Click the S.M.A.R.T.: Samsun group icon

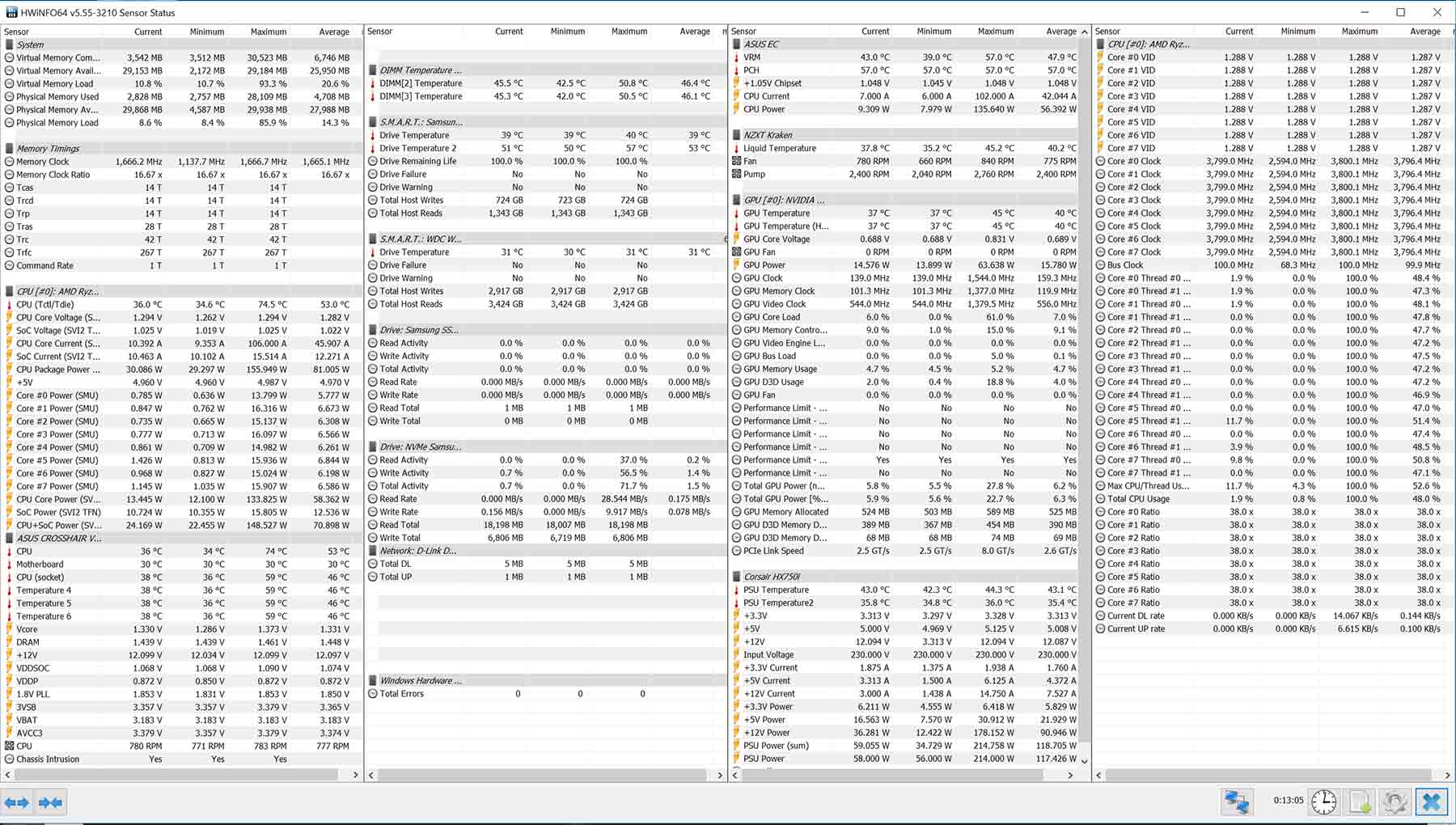pyautogui.click(x=373, y=122)
